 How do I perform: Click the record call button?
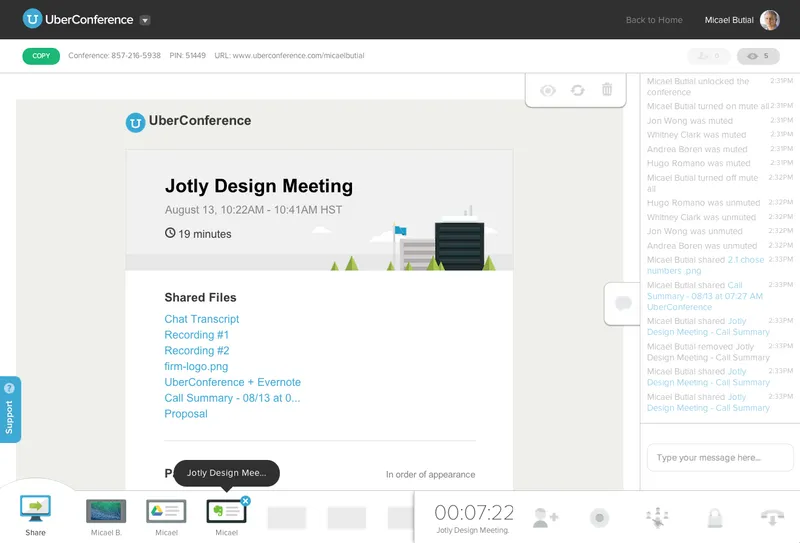pyautogui.click(x=599, y=518)
